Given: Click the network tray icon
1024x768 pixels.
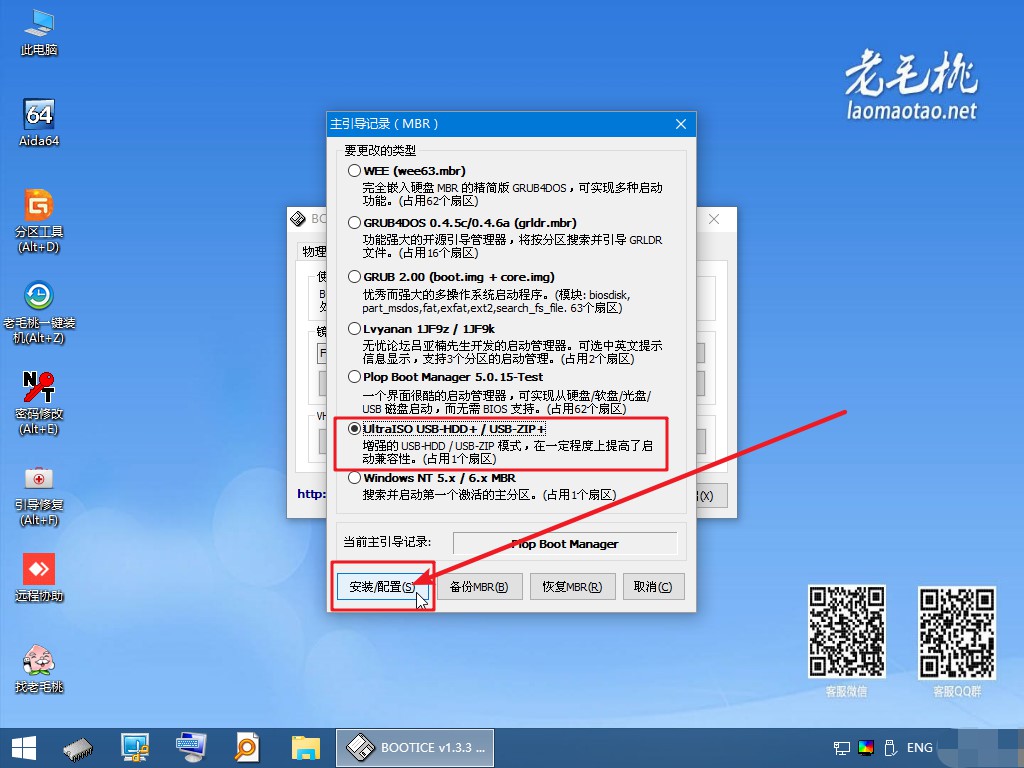Looking at the screenshot, I should pyautogui.click(x=842, y=748).
